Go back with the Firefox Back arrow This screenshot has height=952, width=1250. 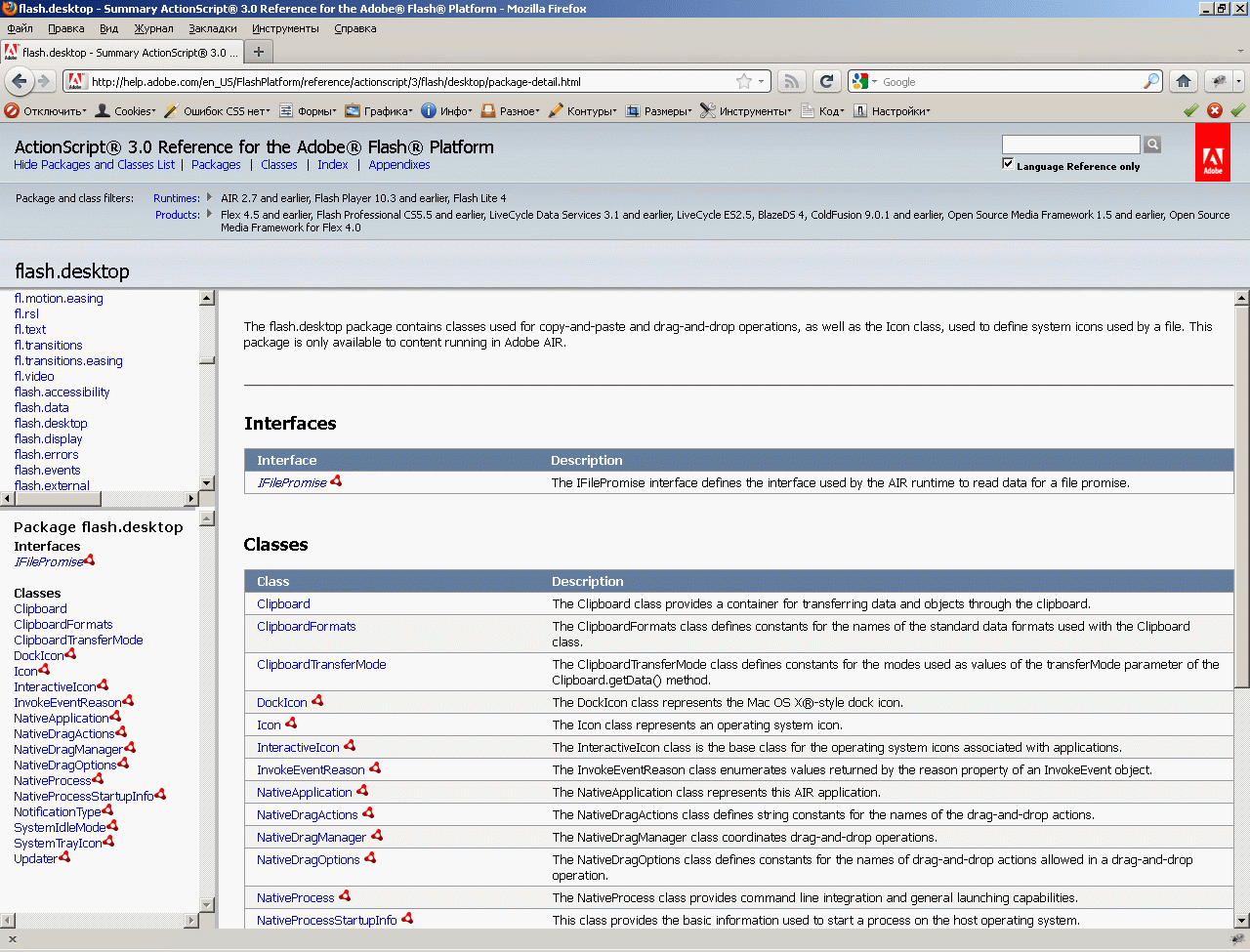(20, 82)
